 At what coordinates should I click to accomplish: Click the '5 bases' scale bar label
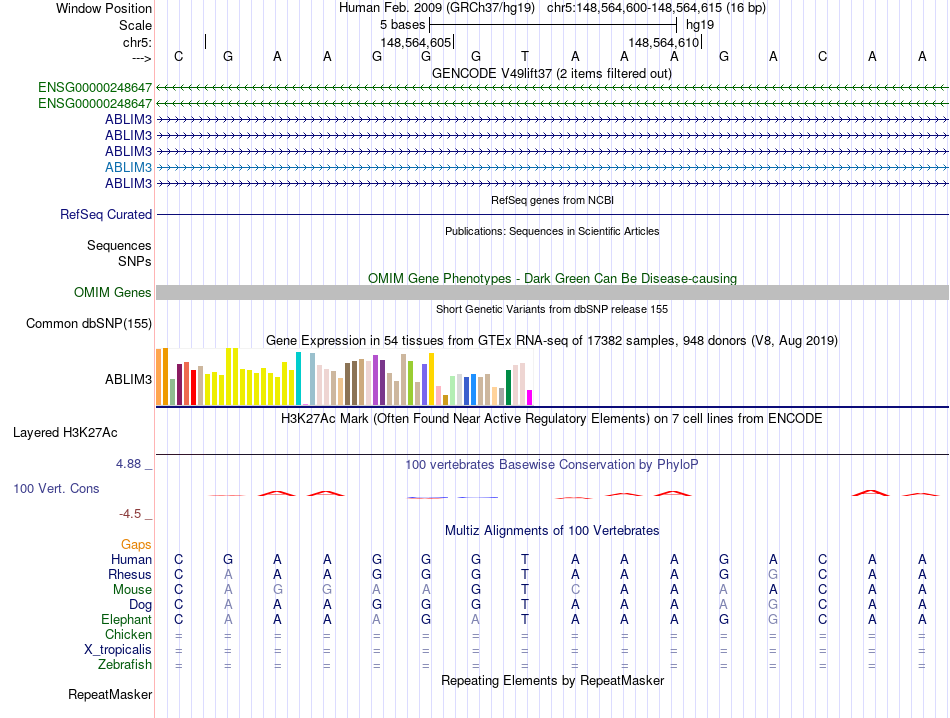point(402,25)
